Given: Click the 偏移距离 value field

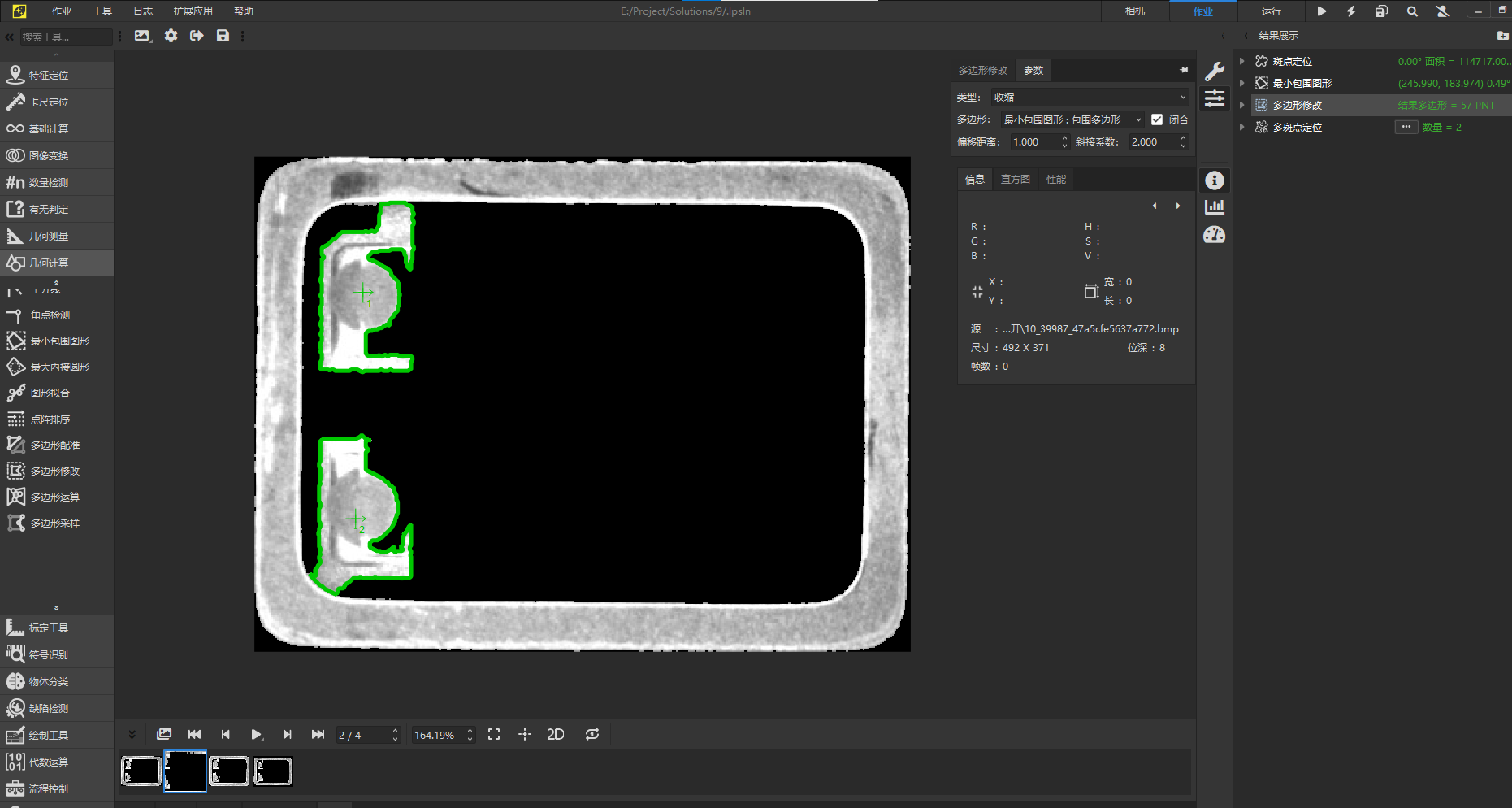Looking at the screenshot, I should (1033, 142).
